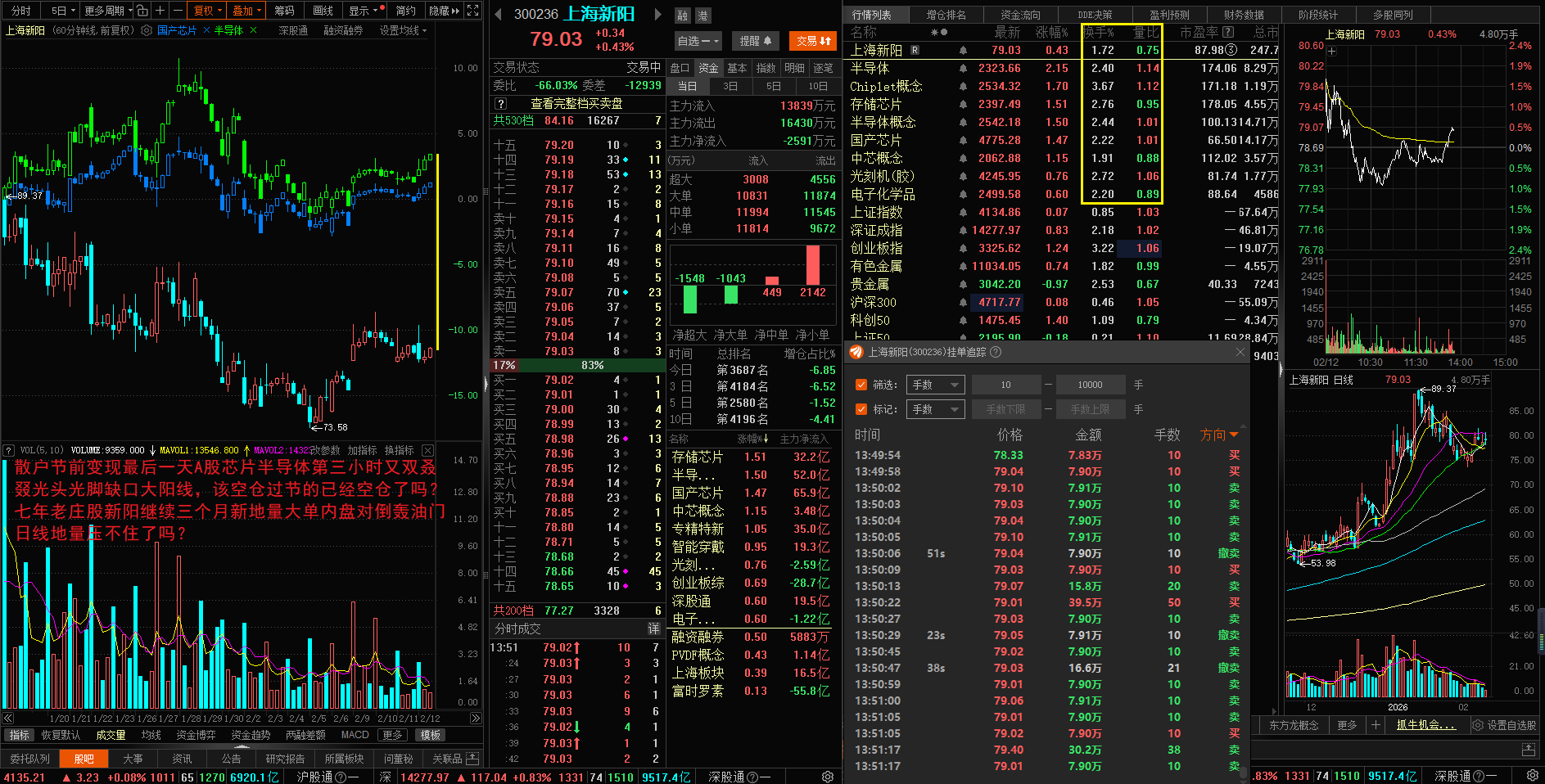Click the fullscreen expand icon in chart toolbar
The height and width of the screenshot is (784, 1545).
click(x=472, y=11)
